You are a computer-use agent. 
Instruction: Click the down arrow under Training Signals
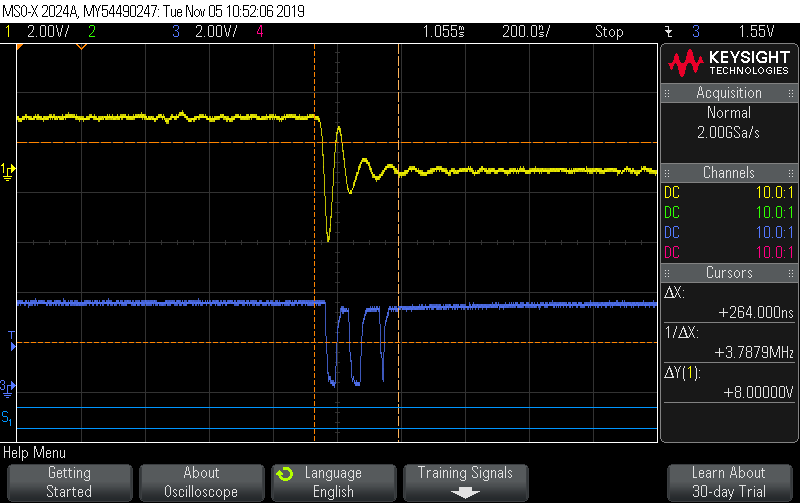465,493
